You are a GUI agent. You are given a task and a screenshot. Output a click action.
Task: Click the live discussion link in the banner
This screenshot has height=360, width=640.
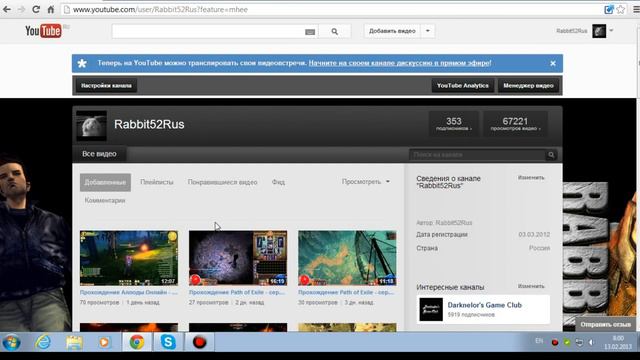pyautogui.click(x=400, y=63)
